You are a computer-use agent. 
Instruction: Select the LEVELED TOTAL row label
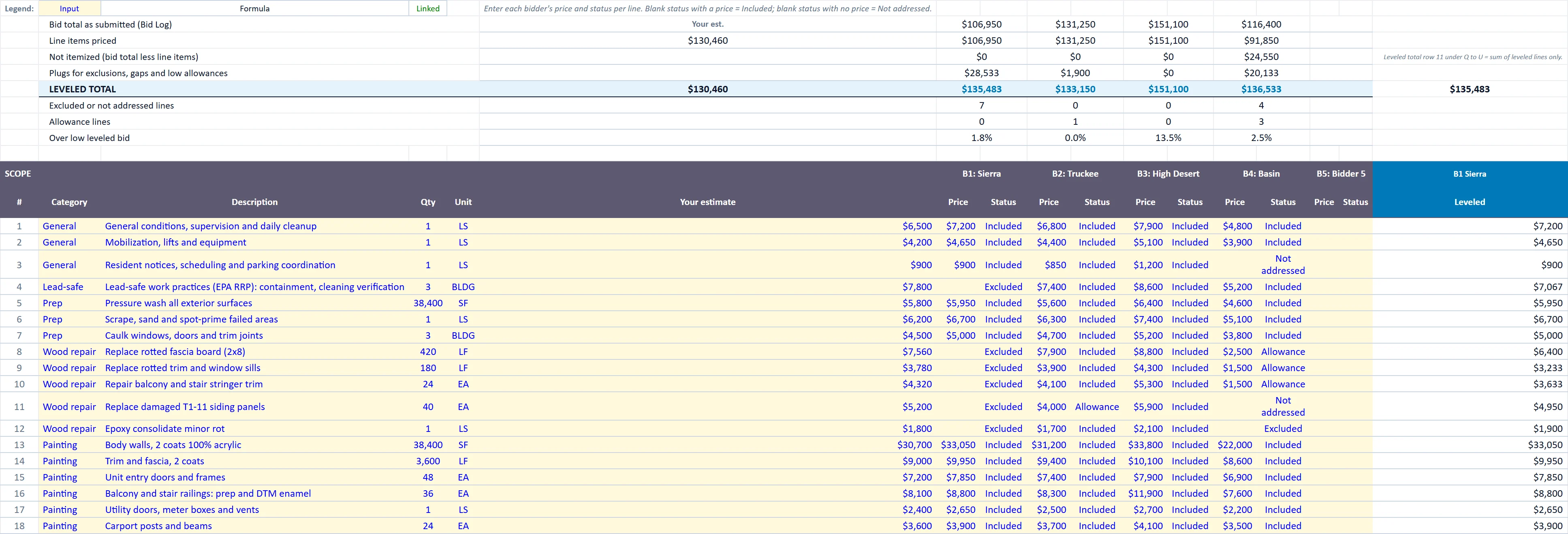pyautogui.click(x=82, y=89)
